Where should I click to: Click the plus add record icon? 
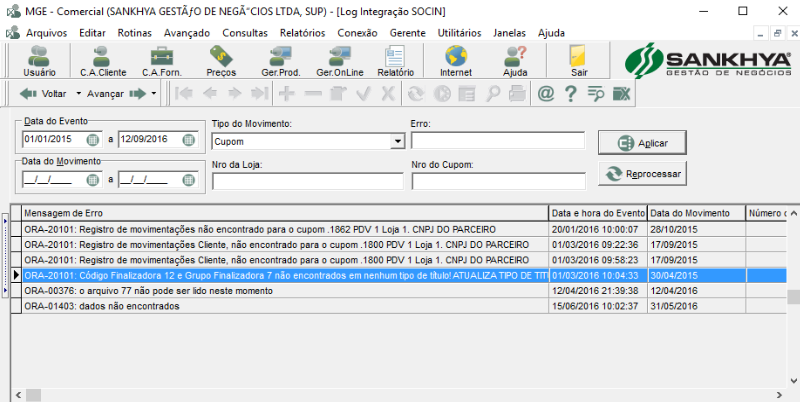point(287,94)
